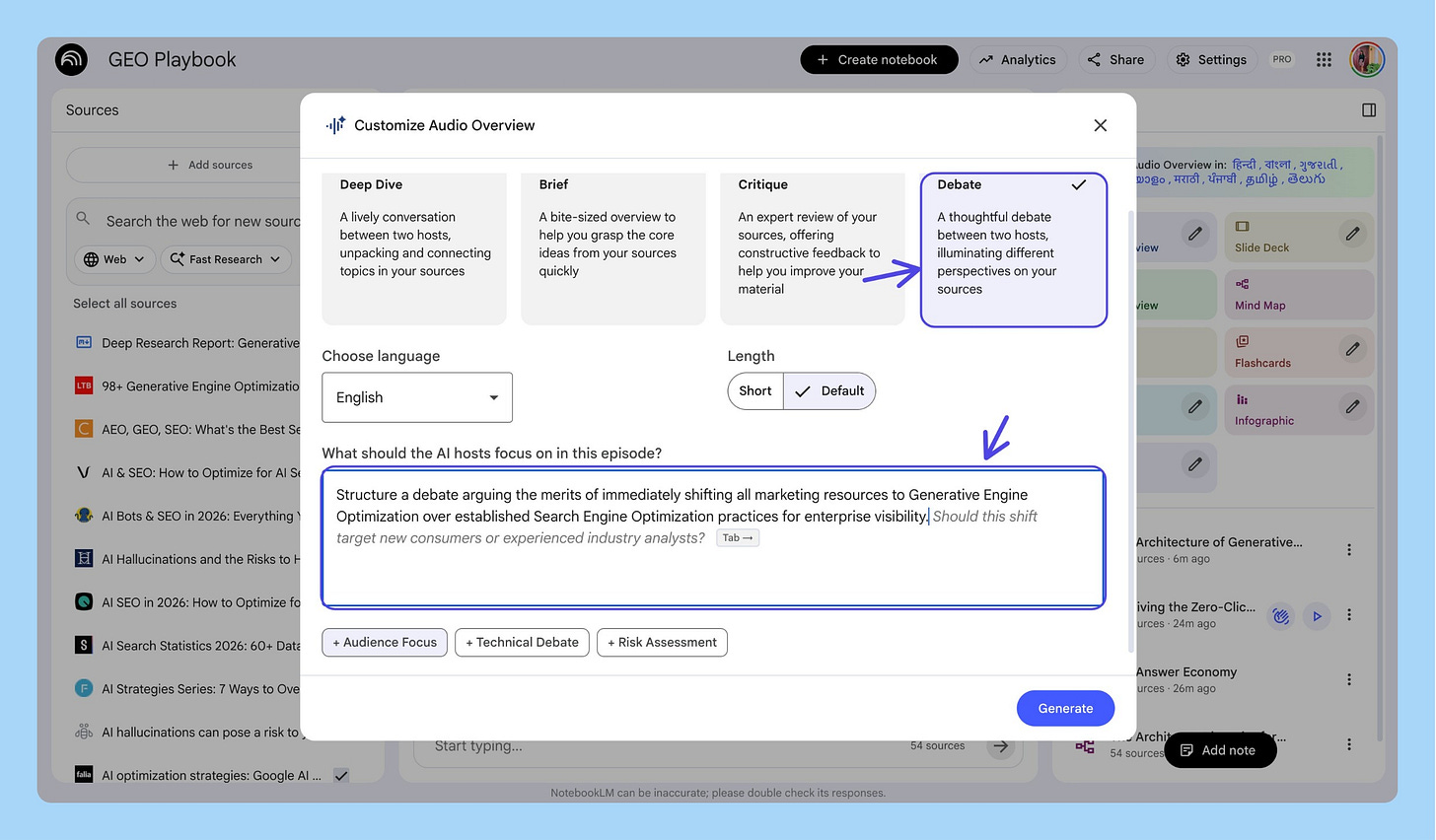
Task: Select the Deep Dive format card
Action: pos(414,248)
